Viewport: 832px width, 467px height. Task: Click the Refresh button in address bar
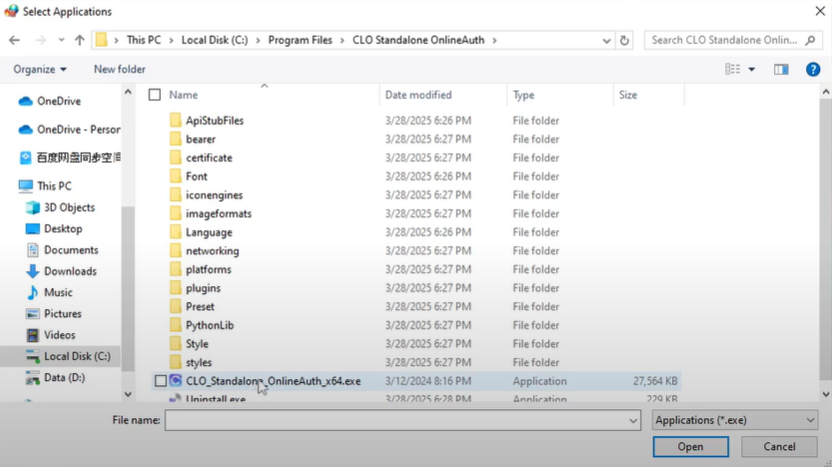coord(625,41)
